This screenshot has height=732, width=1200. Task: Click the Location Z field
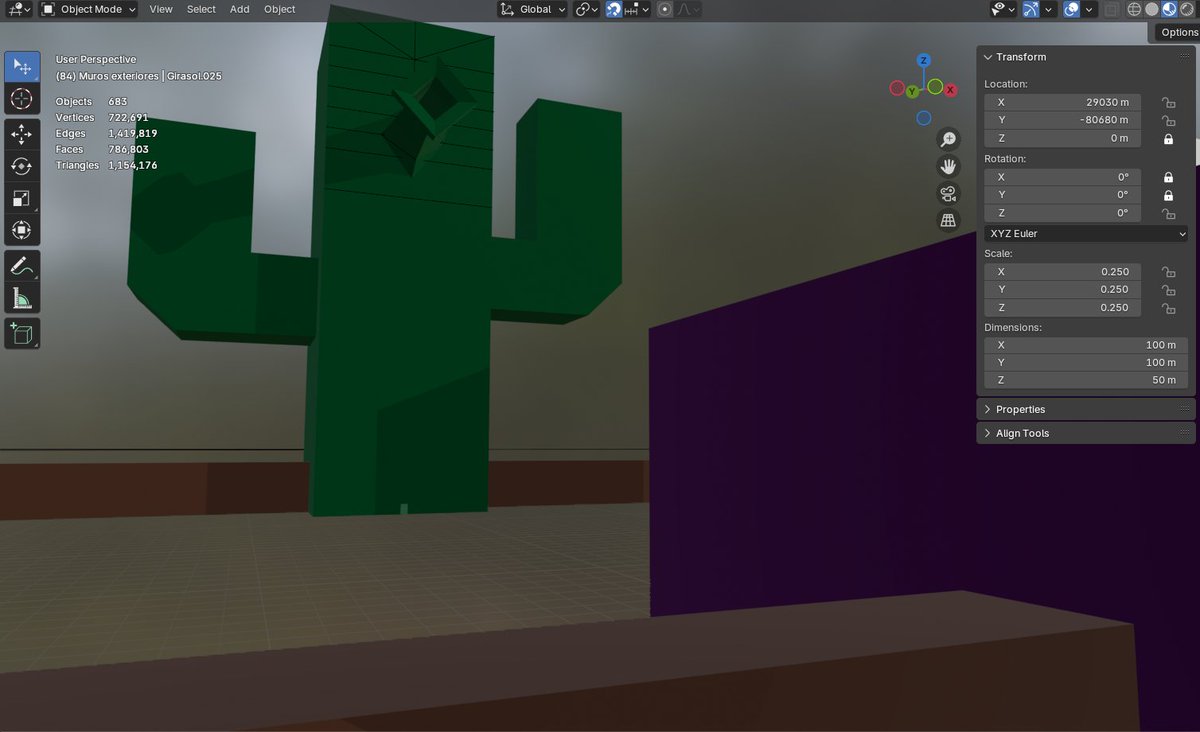click(x=1062, y=138)
